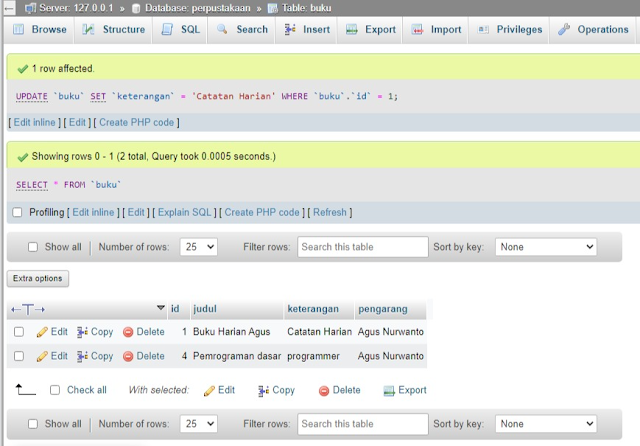Image resolution: width=640 pixels, height=446 pixels.
Task: Click pencil icon for Buku Harian Agus row
Action: click(42, 332)
